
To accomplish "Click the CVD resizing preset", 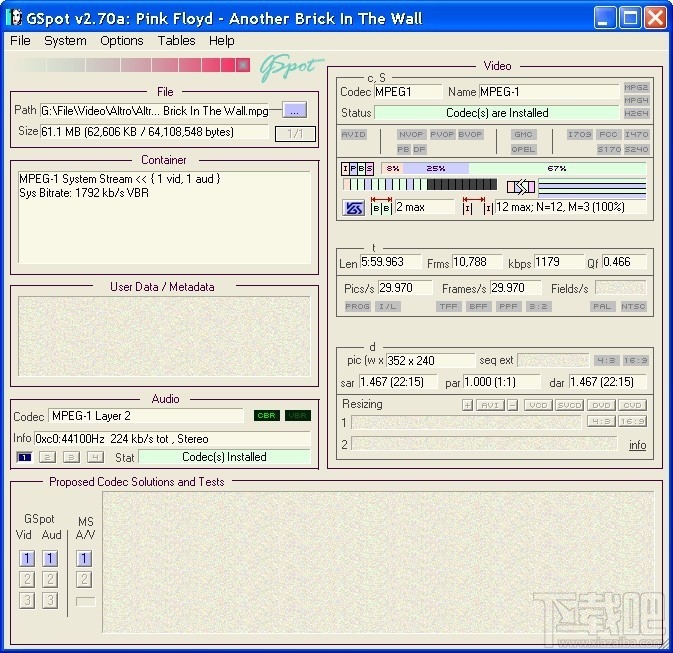I will (632, 405).
